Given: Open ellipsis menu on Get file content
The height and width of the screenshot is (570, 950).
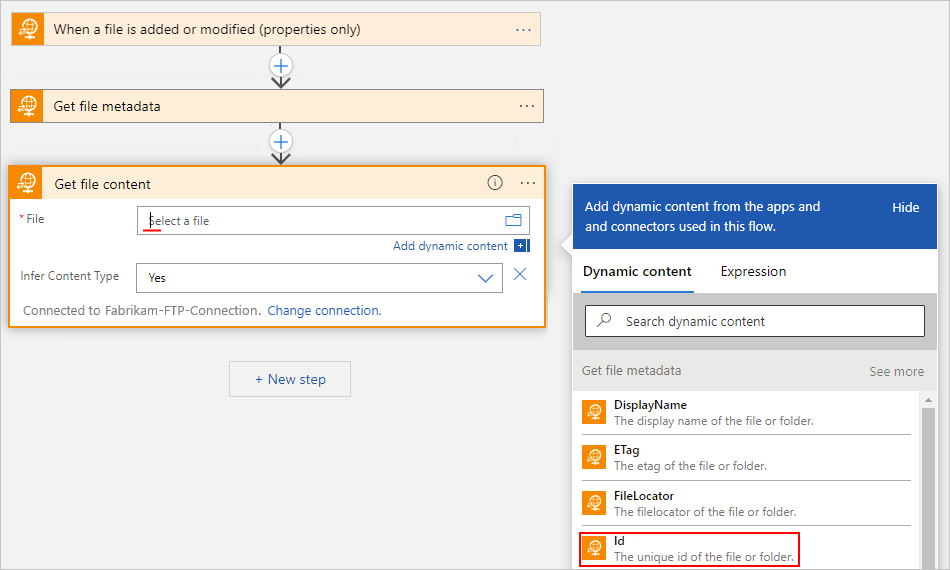Looking at the screenshot, I should 528,183.
